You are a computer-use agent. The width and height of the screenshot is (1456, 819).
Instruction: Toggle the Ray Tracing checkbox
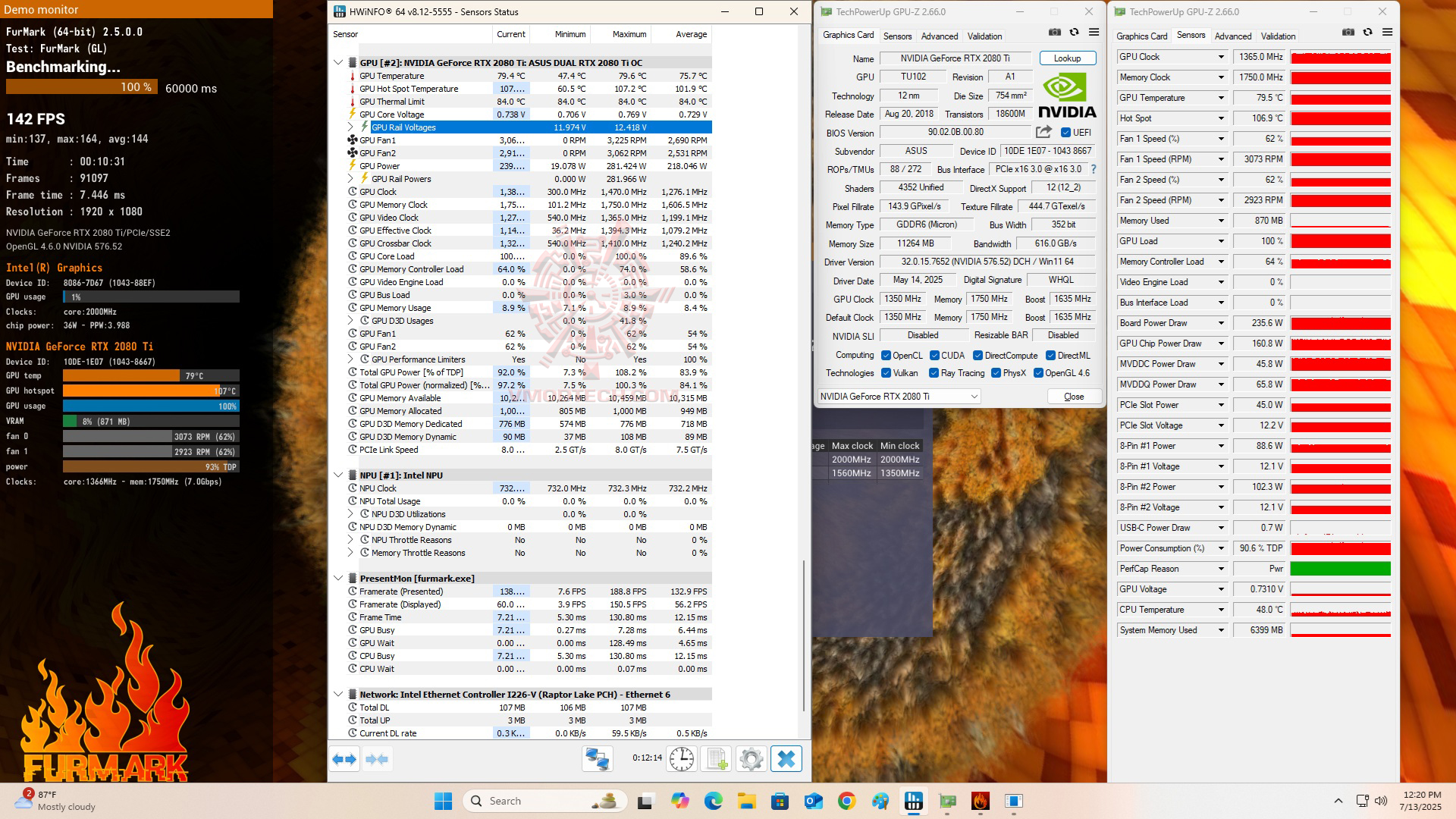click(x=934, y=373)
